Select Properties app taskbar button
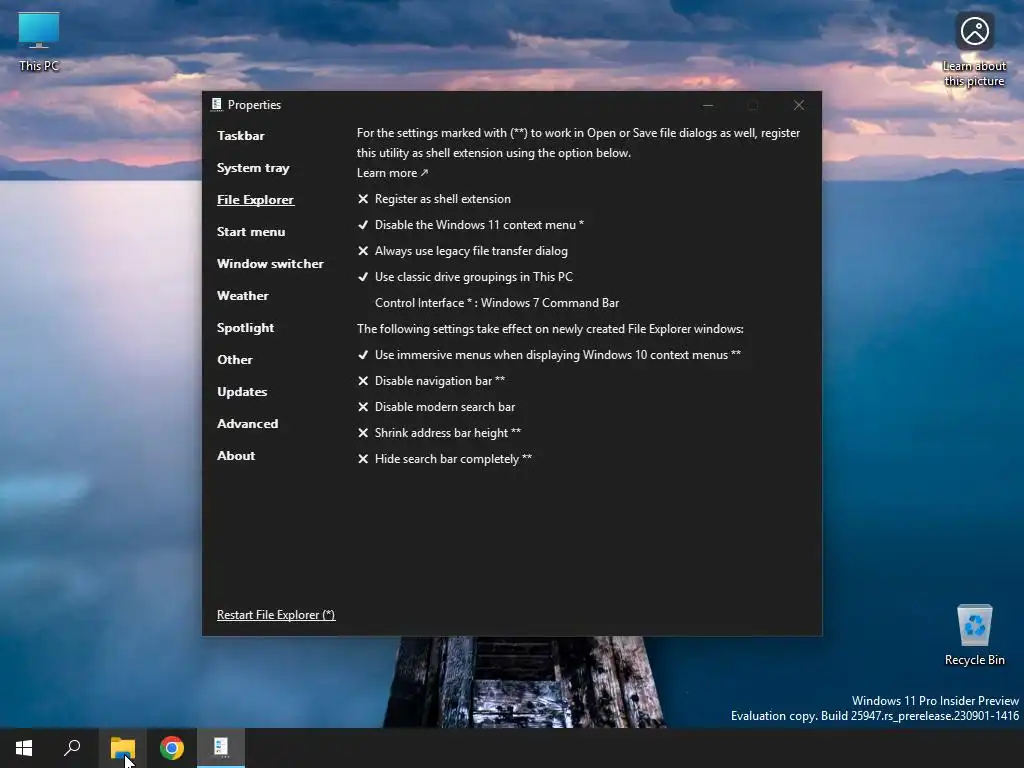Viewport: 1024px width, 768px height. (221, 748)
